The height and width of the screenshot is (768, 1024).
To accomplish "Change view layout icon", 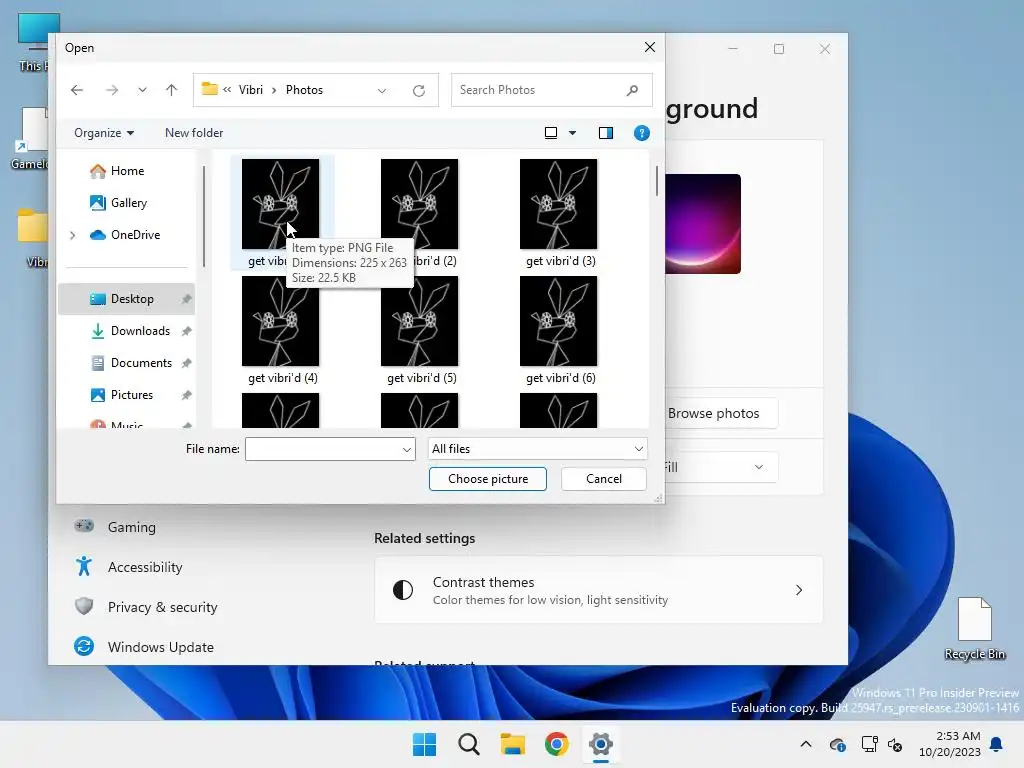I will (x=551, y=133).
